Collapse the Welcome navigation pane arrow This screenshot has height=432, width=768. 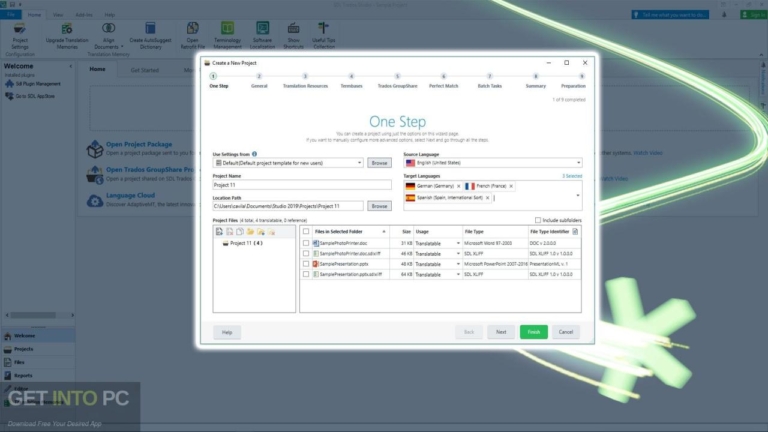pyautogui.click(x=71, y=66)
